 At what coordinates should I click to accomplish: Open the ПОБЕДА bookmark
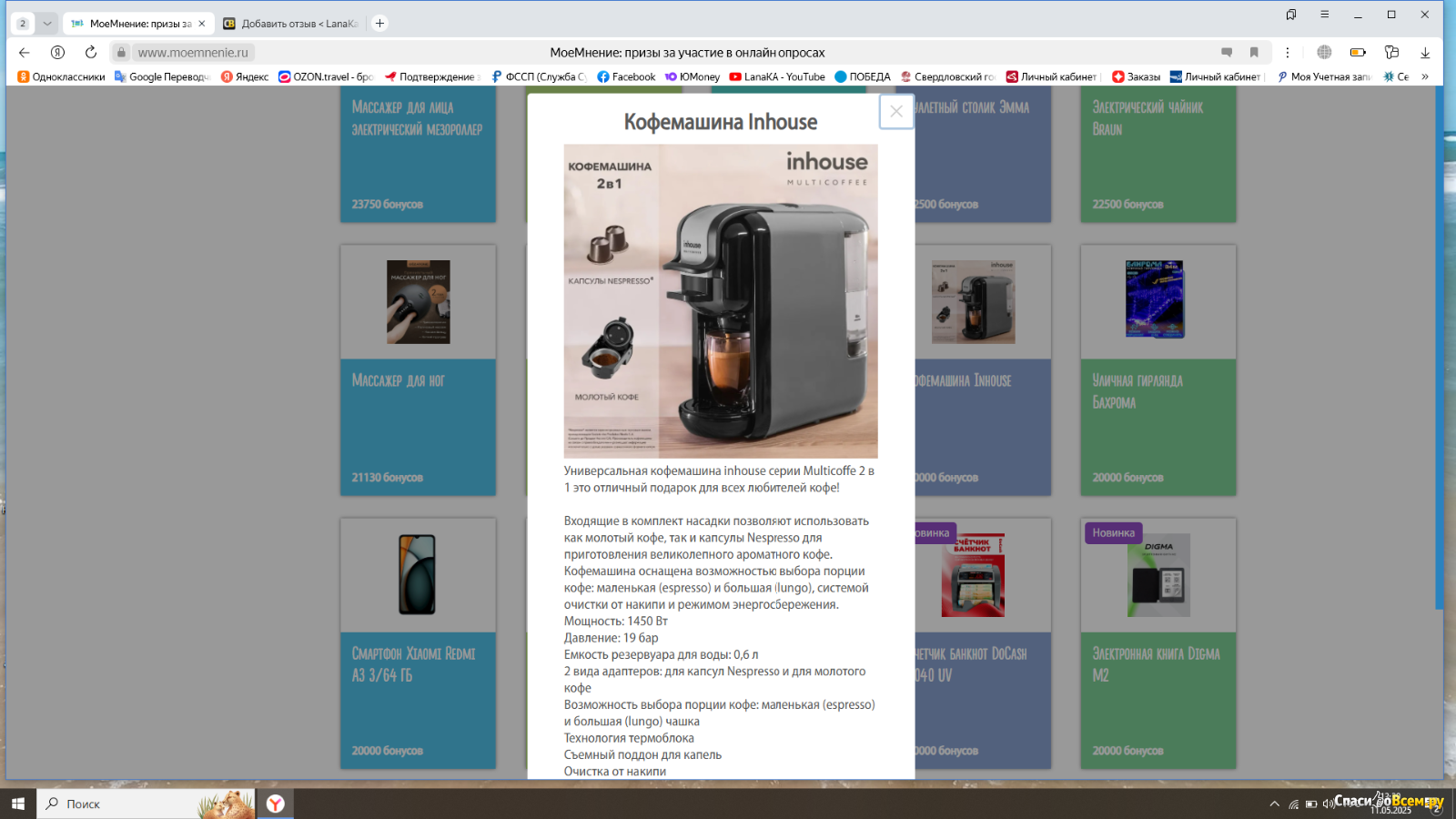point(862,76)
